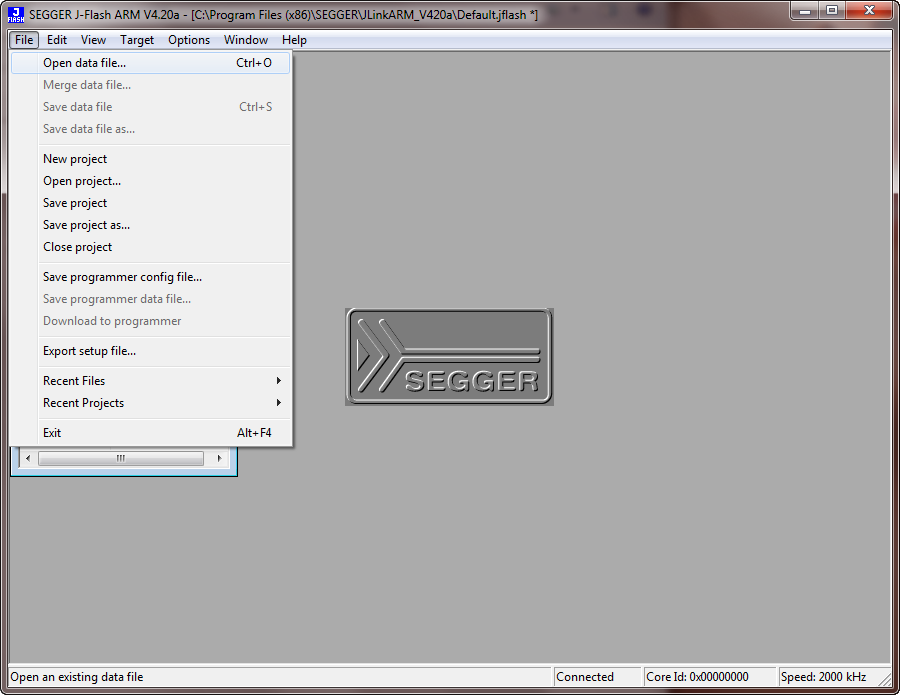Screen dimensions: 900x695
Task: Choose Save programmer config file...
Action: [x=122, y=277]
